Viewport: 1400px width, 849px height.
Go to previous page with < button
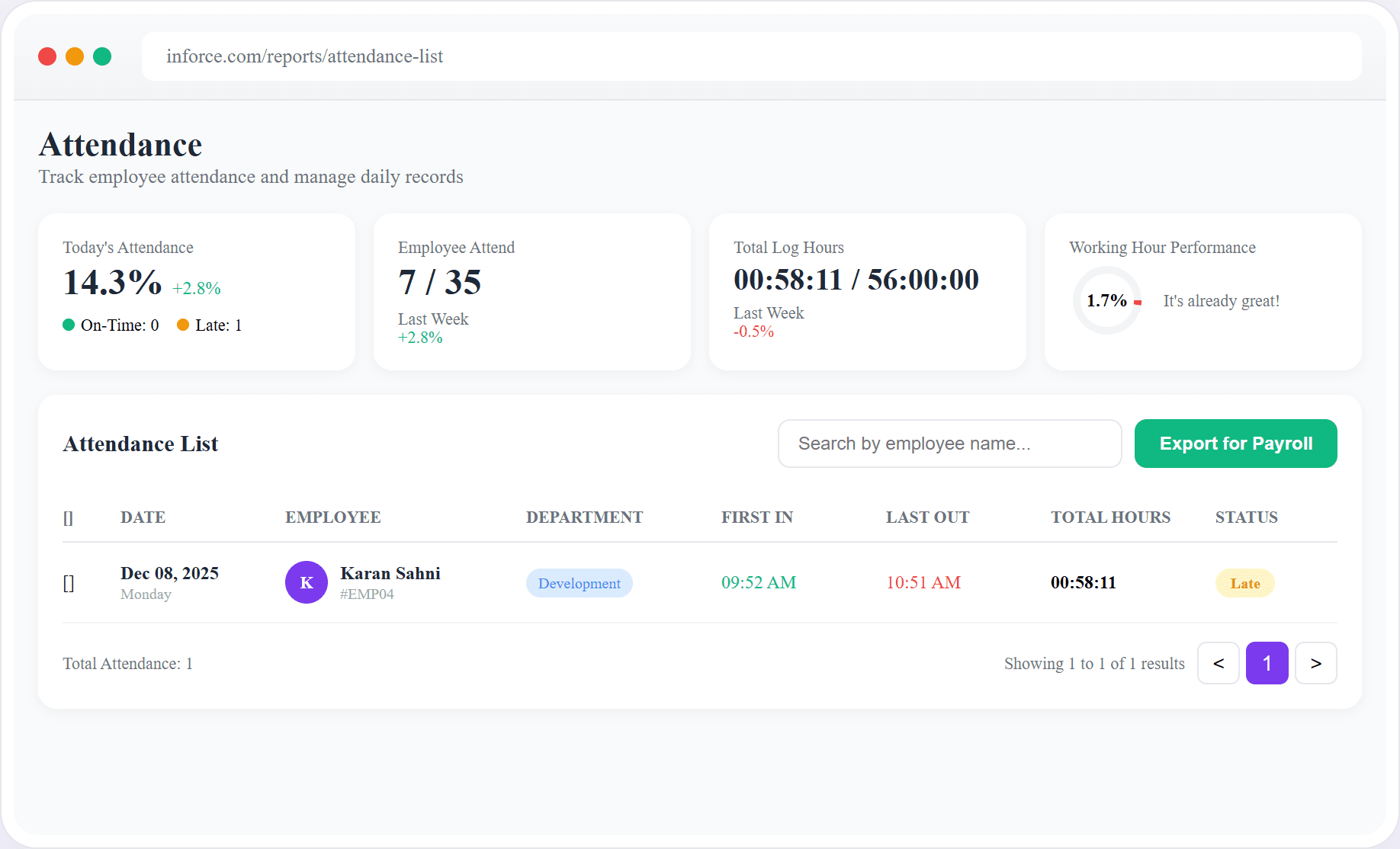pyautogui.click(x=1219, y=663)
